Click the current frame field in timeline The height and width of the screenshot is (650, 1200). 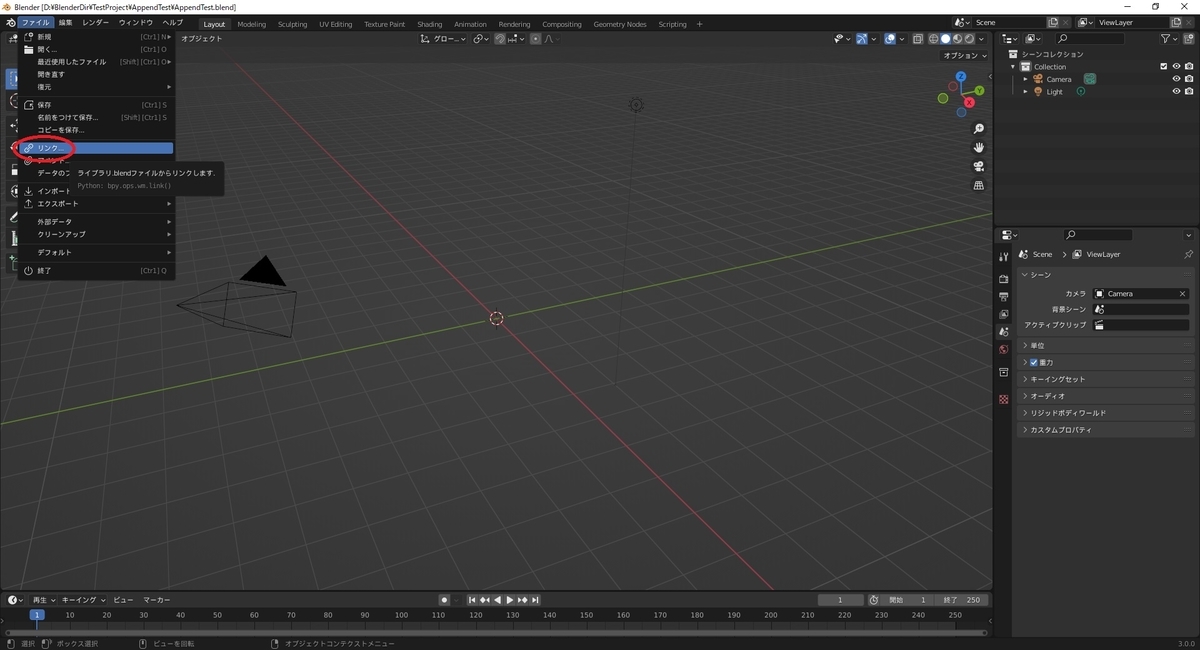click(841, 600)
